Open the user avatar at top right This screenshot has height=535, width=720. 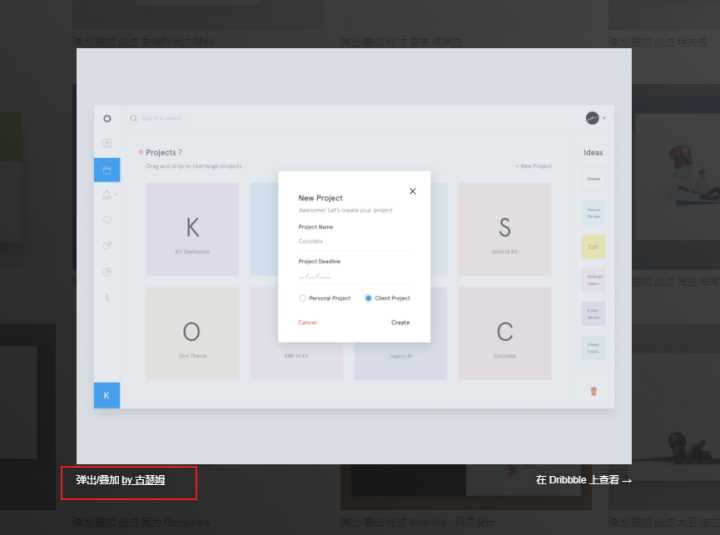592,118
